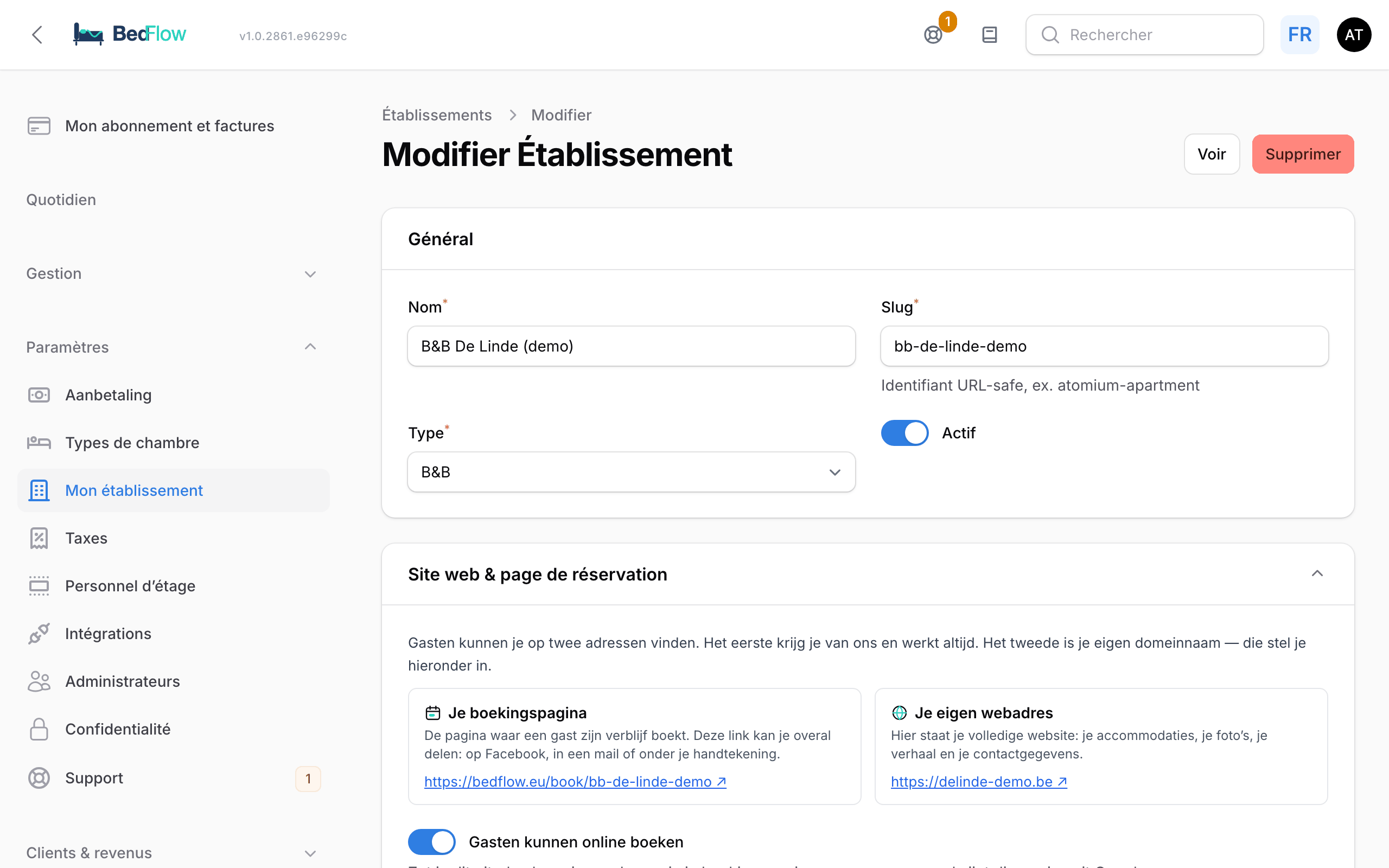Screen dimensions: 1389x868
Task: Go to Établissements breadcrumb
Action: (437, 115)
